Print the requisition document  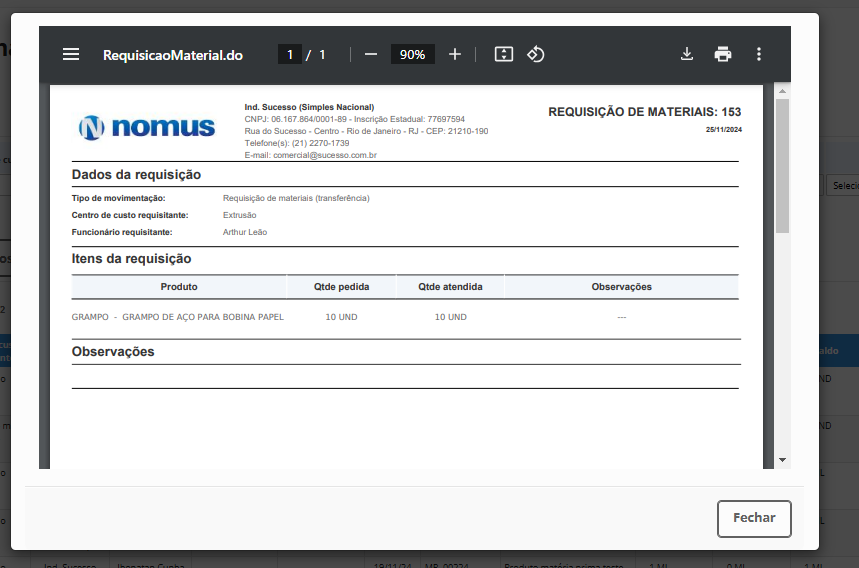click(x=723, y=54)
